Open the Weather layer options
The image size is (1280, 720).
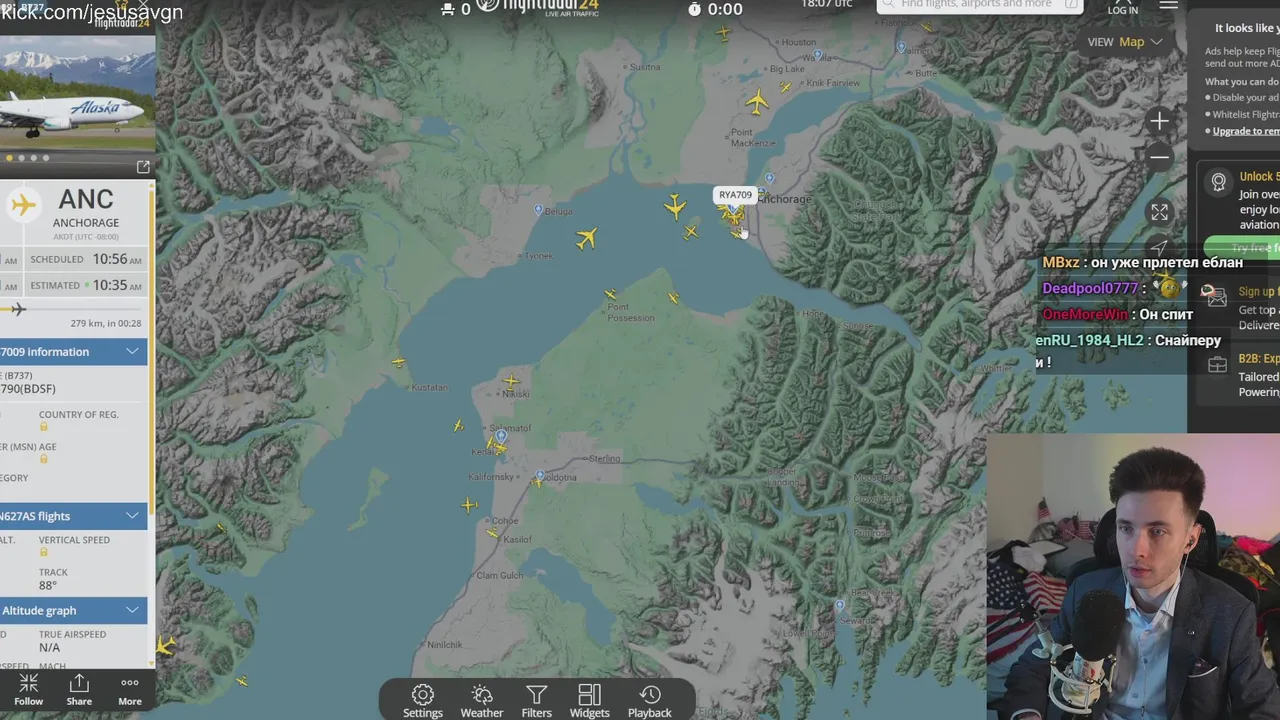[x=482, y=700]
